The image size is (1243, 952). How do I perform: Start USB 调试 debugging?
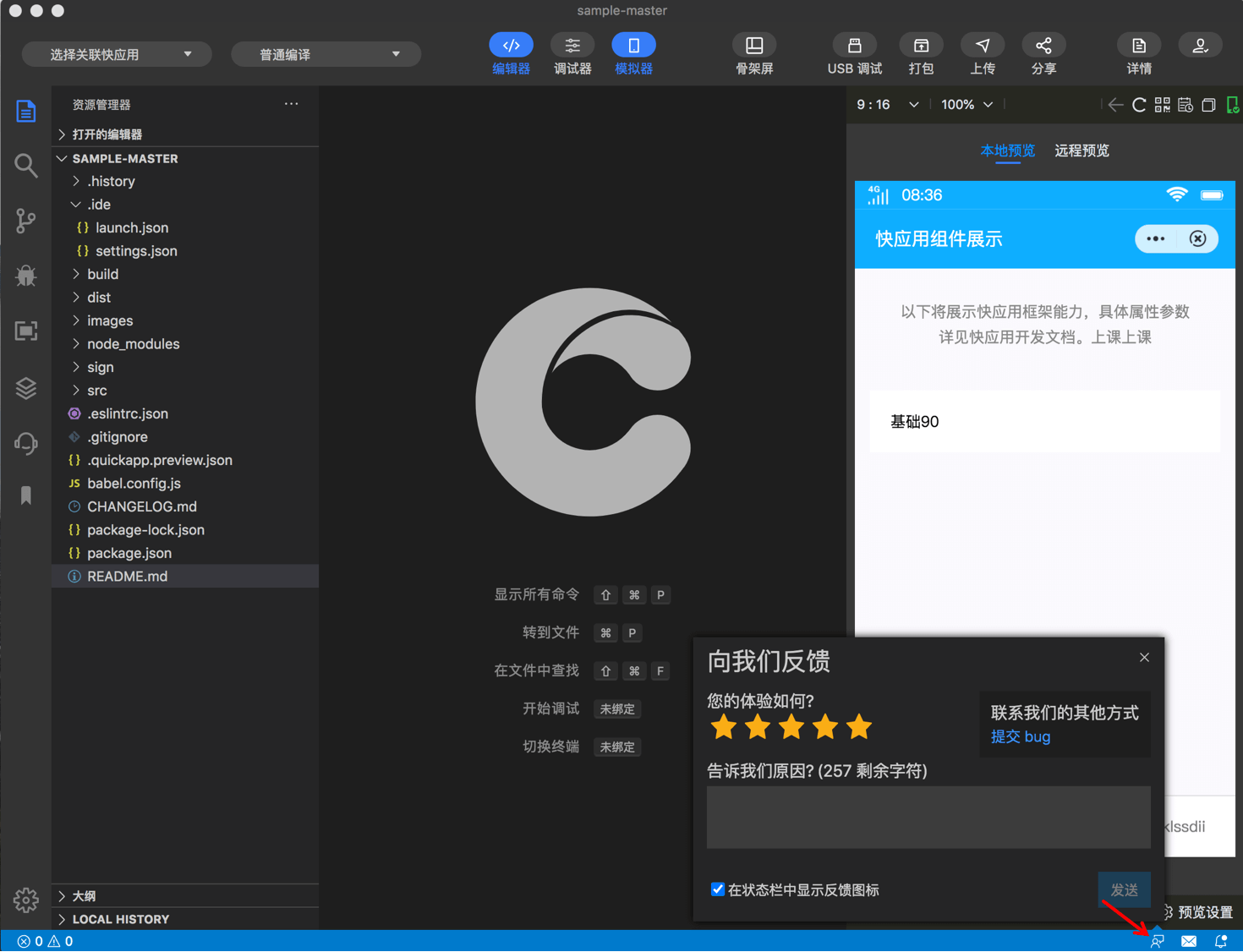coord(854,53)
